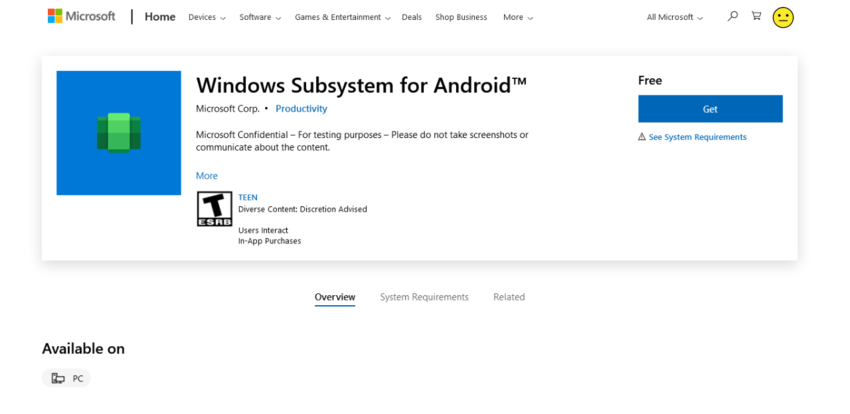
Task: Open See System Requirements link
Action: pyautogui.click(x=697, y=137)
